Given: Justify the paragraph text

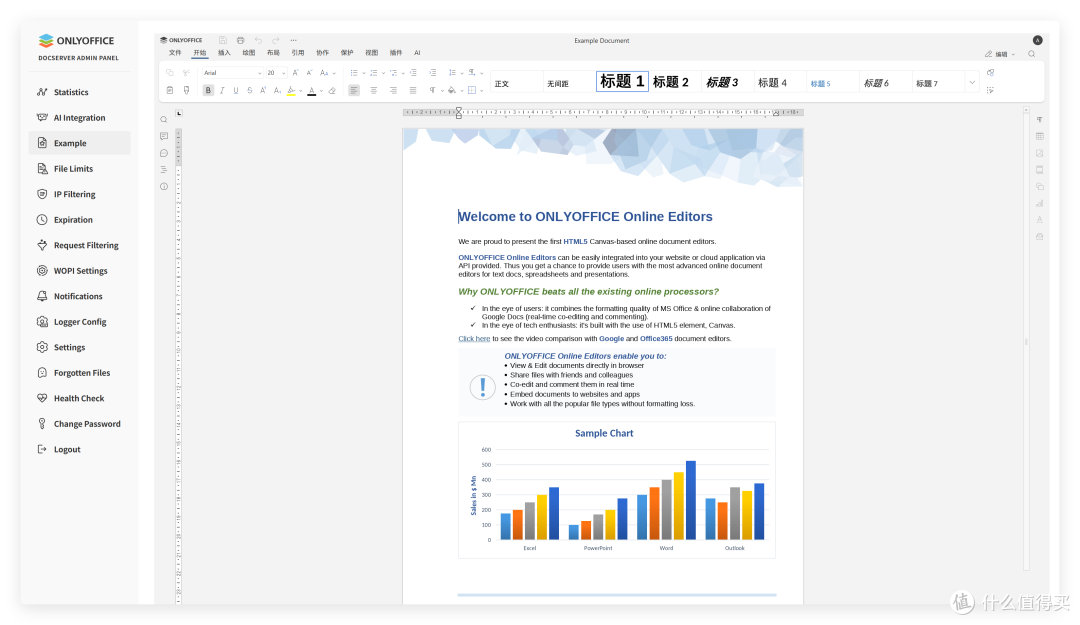Looking at the screenshot, I should (x=413, y=90).
